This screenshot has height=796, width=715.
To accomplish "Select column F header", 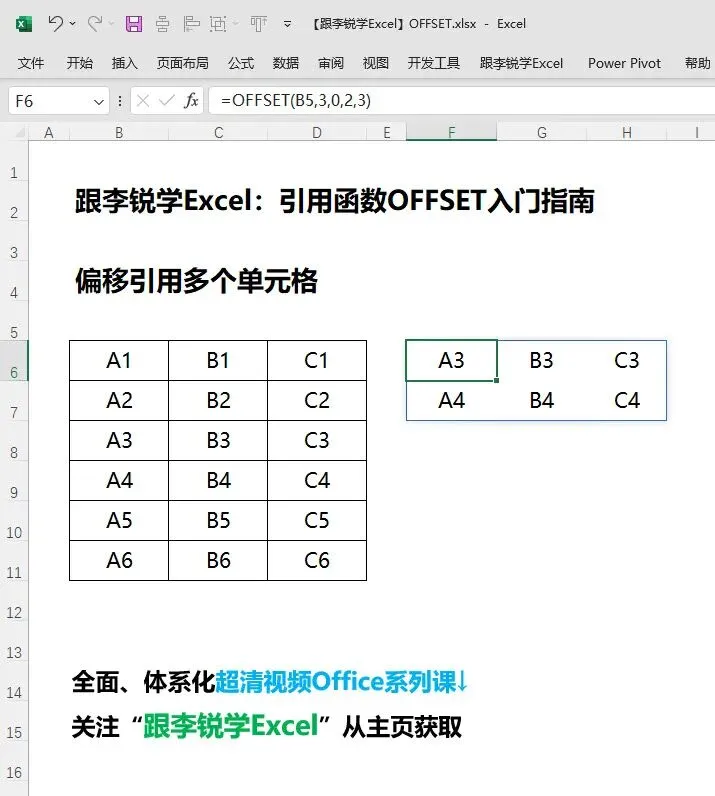I will pos(451,133).
